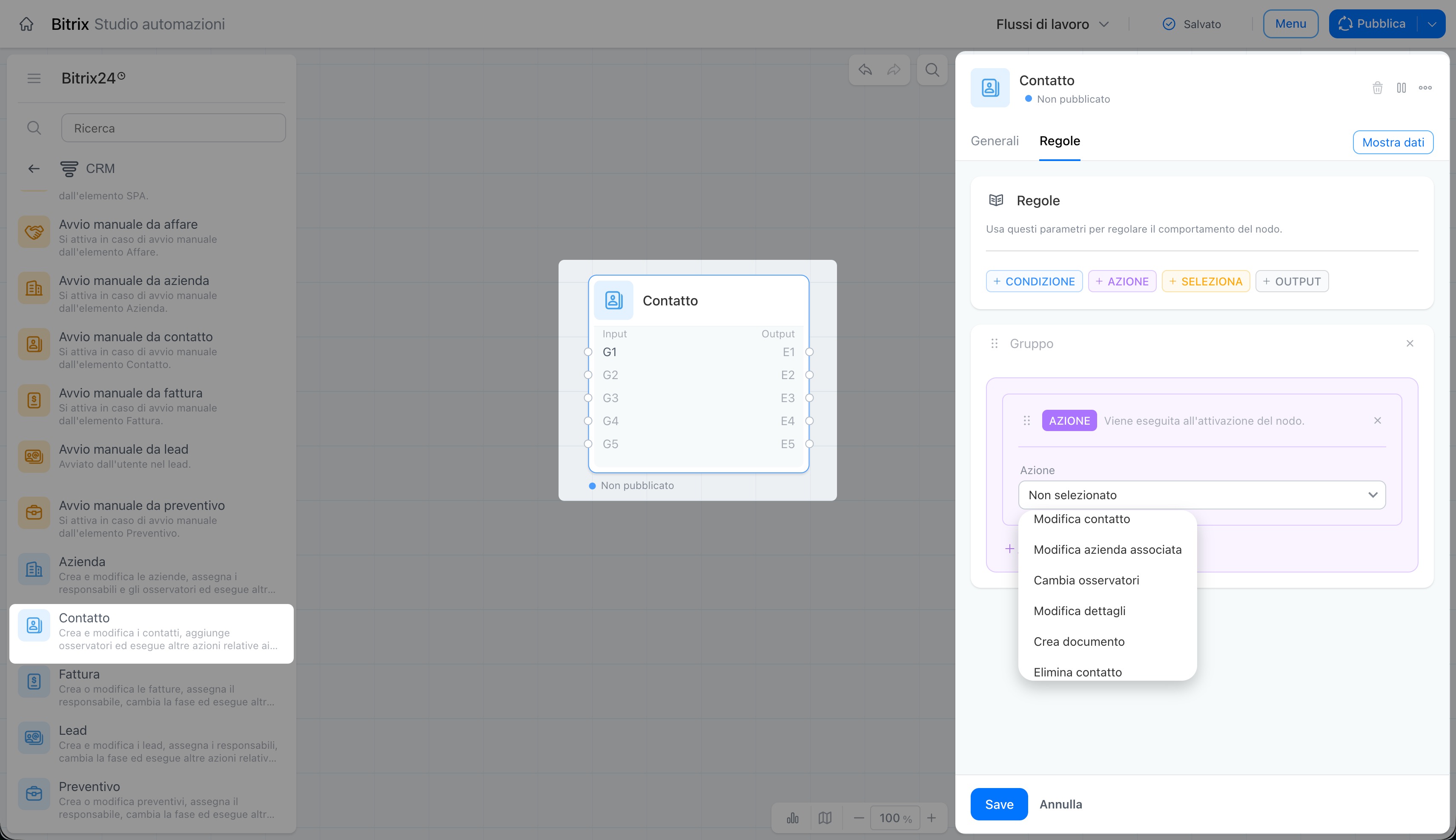Choose Modifica azienda associata option
This screenshot has height=840, width=1456.
coord(1108,550)
